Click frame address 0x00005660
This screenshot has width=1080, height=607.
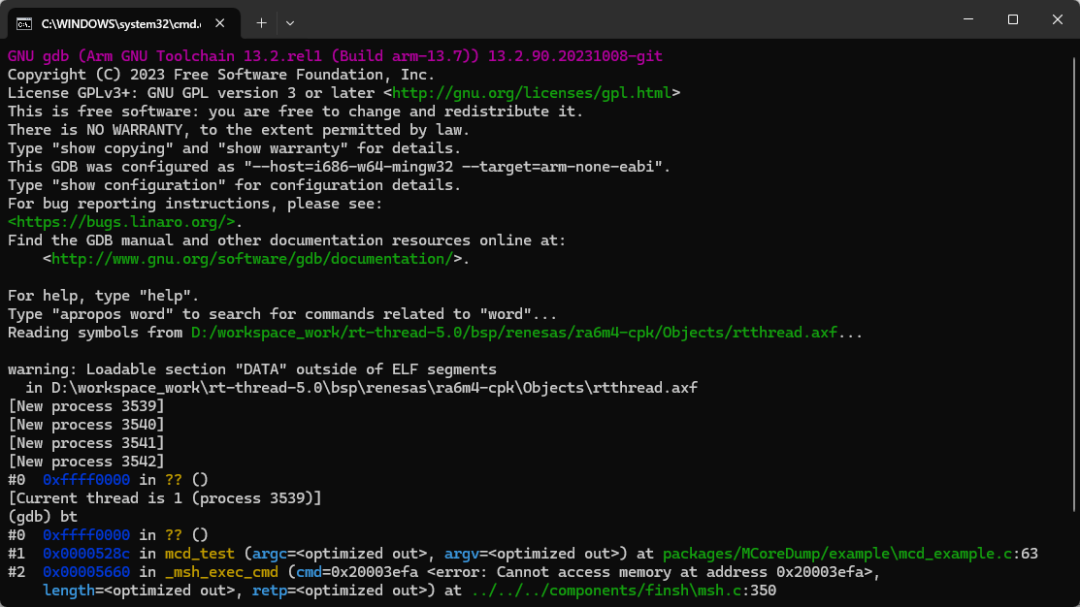pos(86,572)
